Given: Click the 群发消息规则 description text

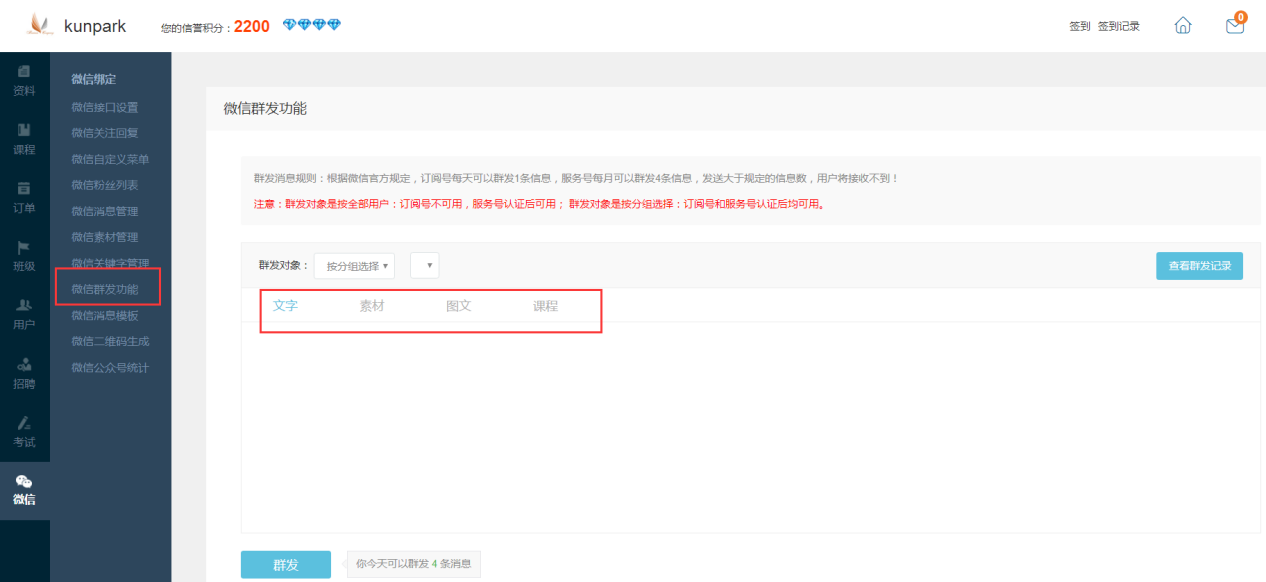Looking at the screenshot, I should pos(576,178).
